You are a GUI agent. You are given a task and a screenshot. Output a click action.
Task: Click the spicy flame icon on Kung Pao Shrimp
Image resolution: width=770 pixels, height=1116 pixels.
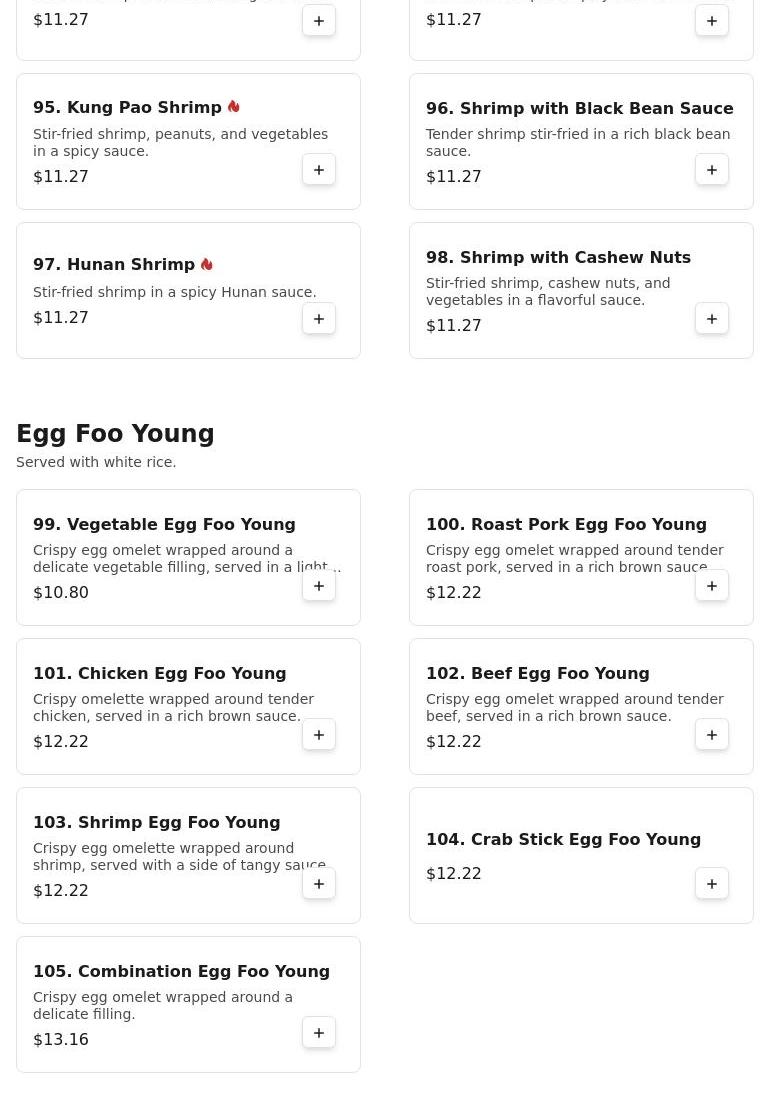(x=233, y=107)
